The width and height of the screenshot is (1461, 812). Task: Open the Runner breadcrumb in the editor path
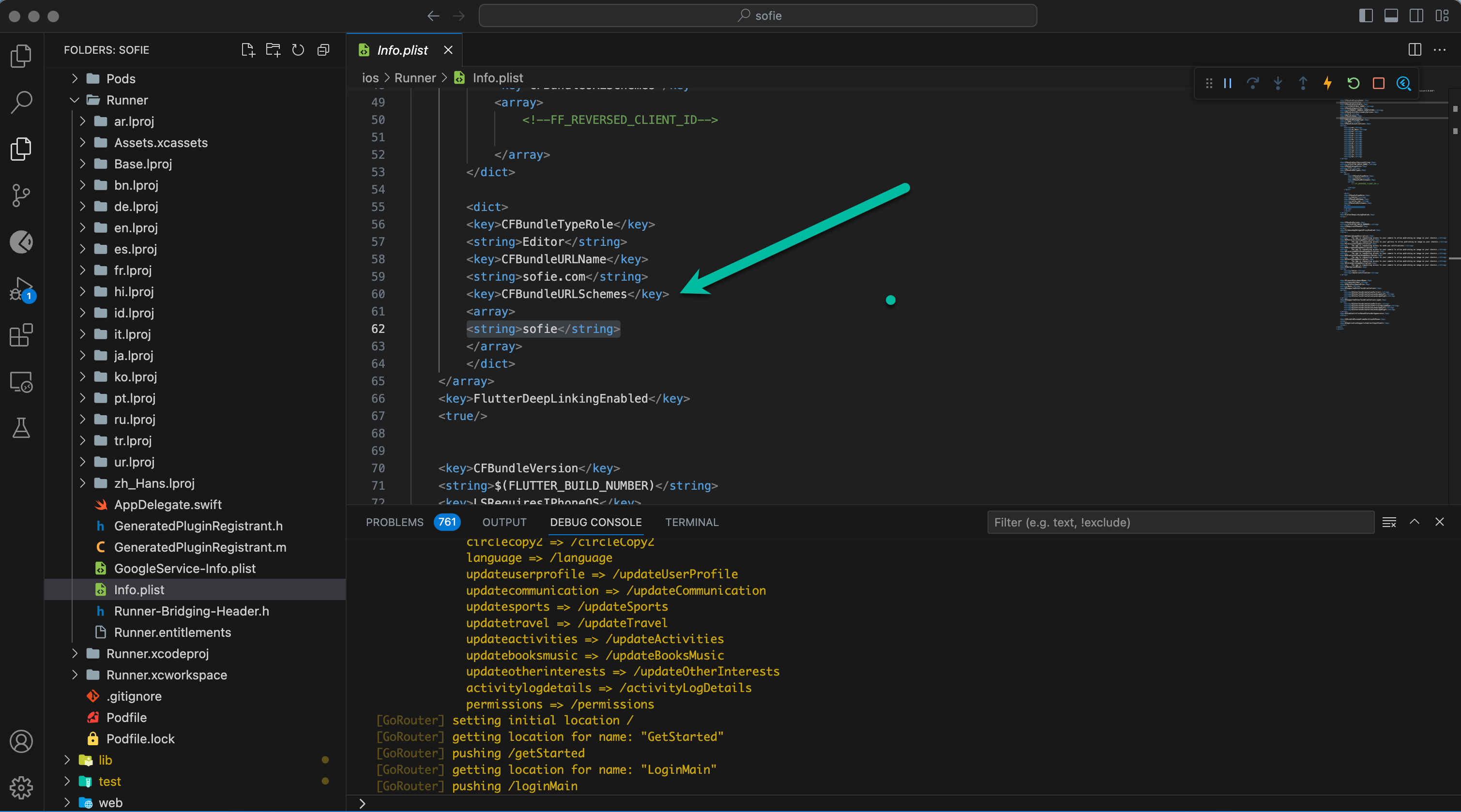[416, 78]
